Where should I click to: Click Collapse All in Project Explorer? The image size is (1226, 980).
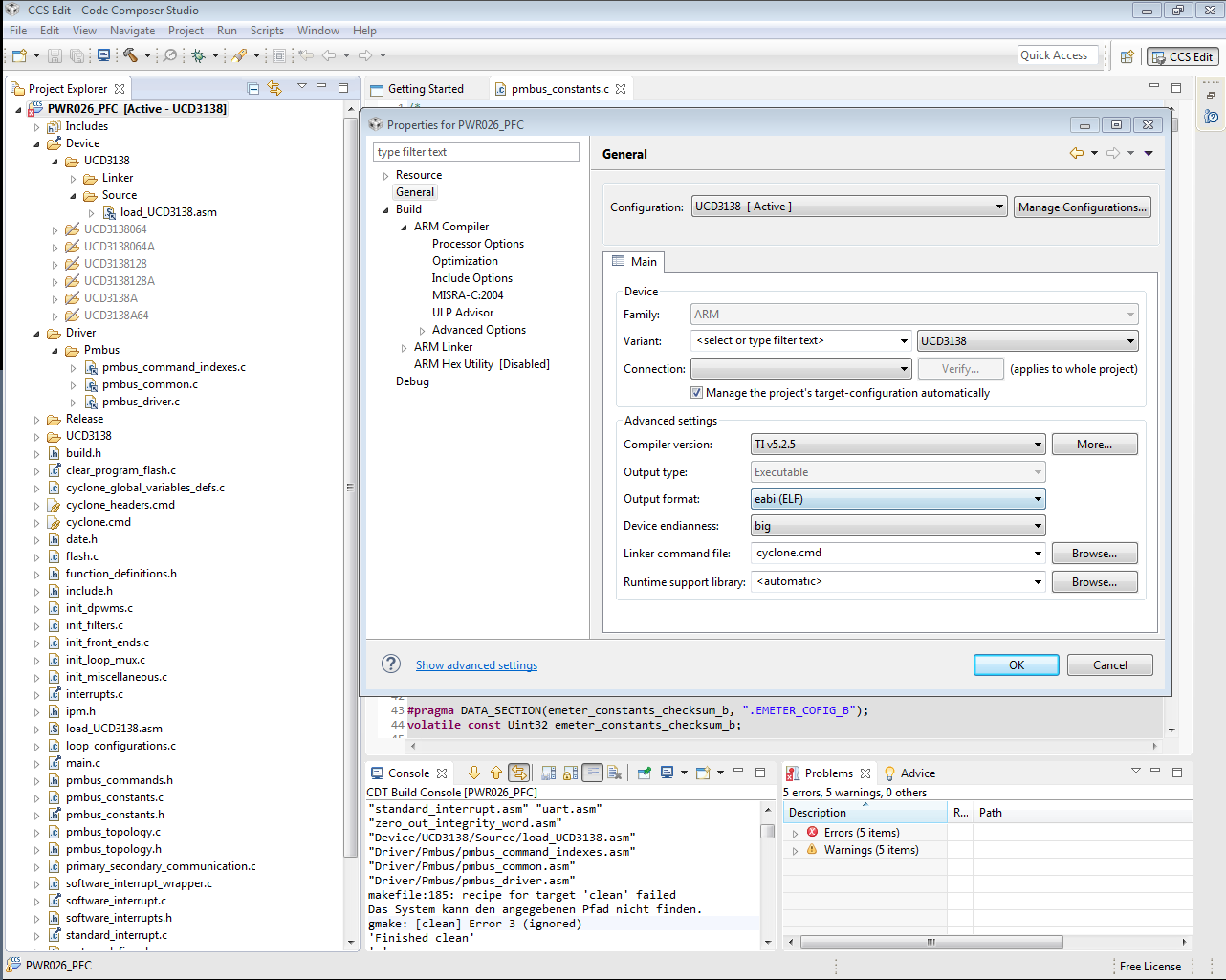253,88
